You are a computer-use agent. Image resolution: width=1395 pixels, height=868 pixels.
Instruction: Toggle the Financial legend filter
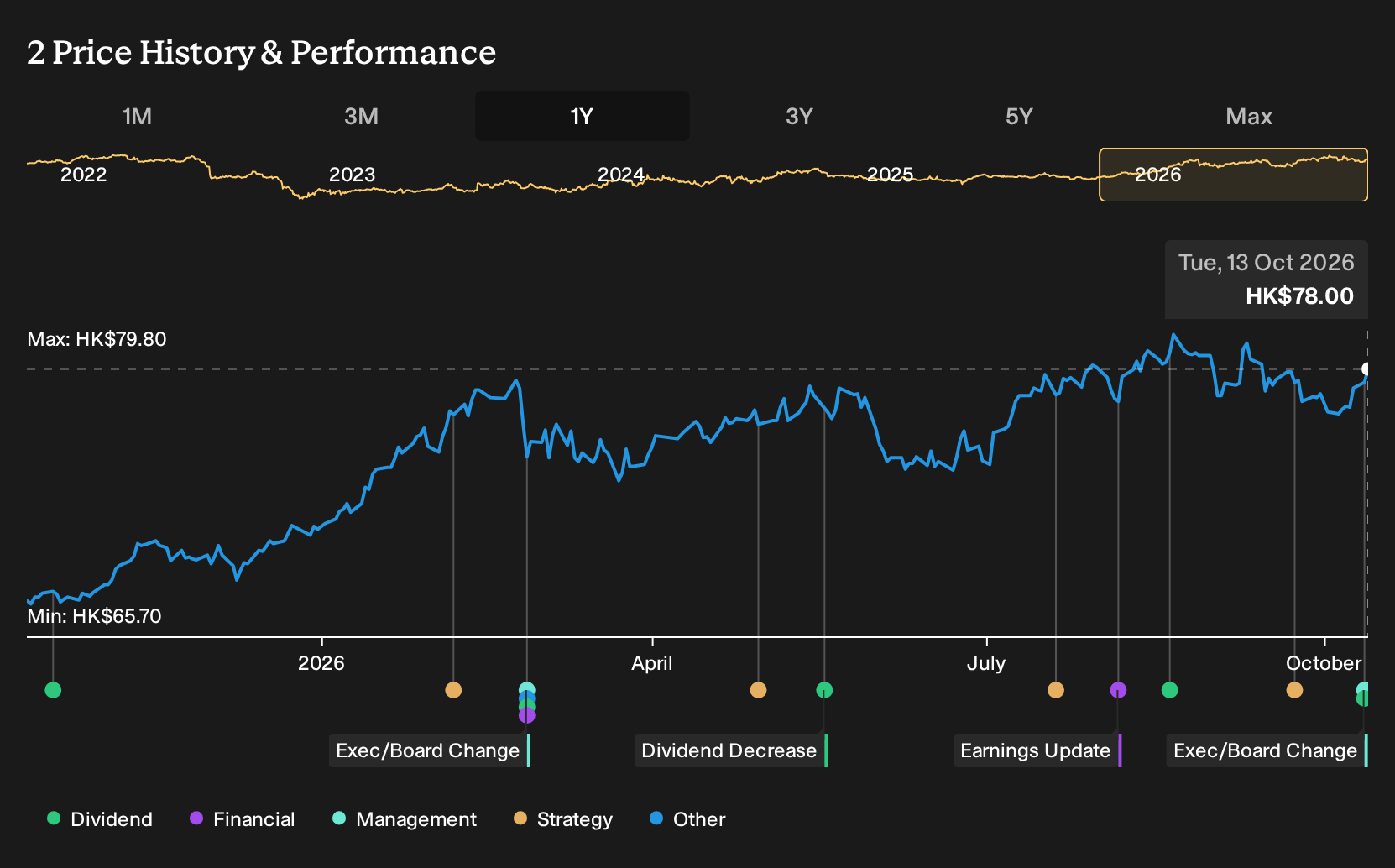pyautogui.click(x=242, y=819)
